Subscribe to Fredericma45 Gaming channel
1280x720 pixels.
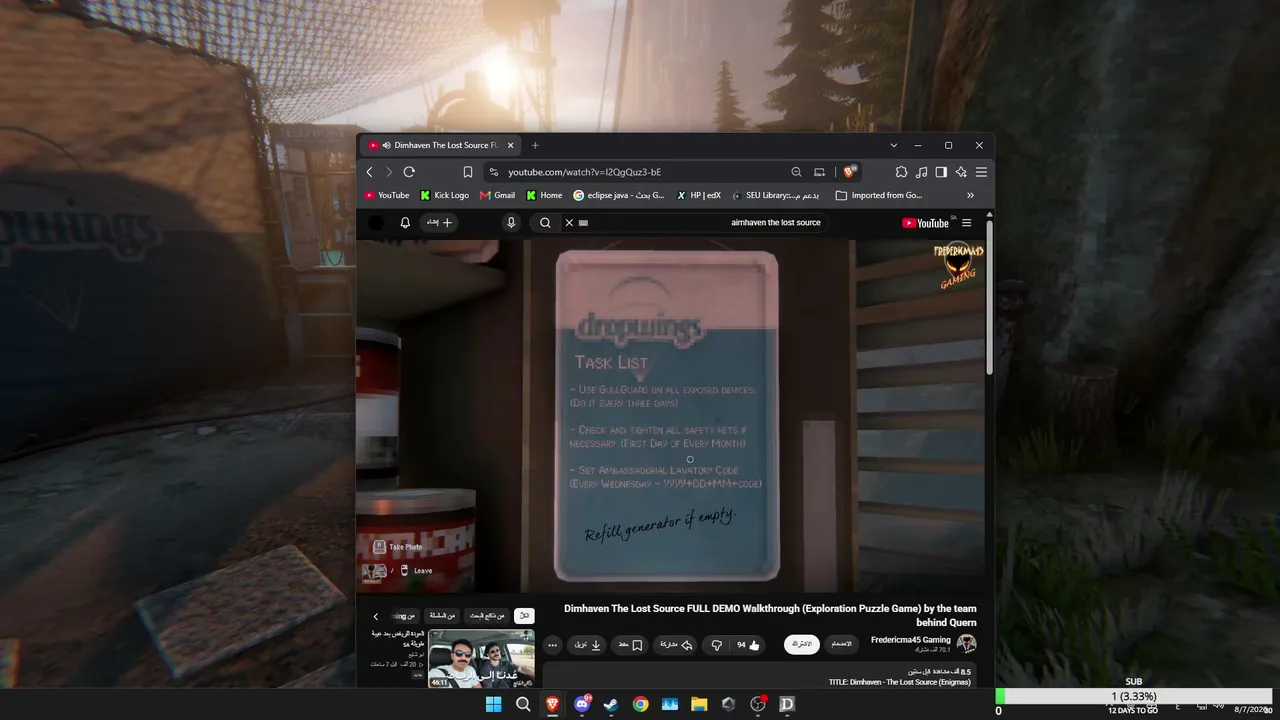point(802,645)
